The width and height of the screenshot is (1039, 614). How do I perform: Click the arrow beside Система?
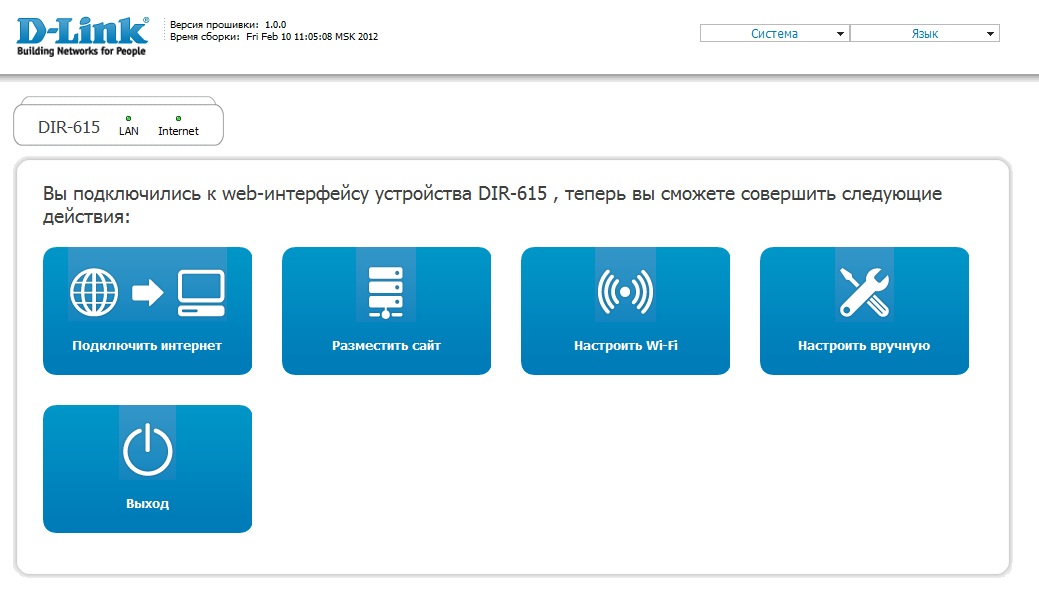click(840, 35)
